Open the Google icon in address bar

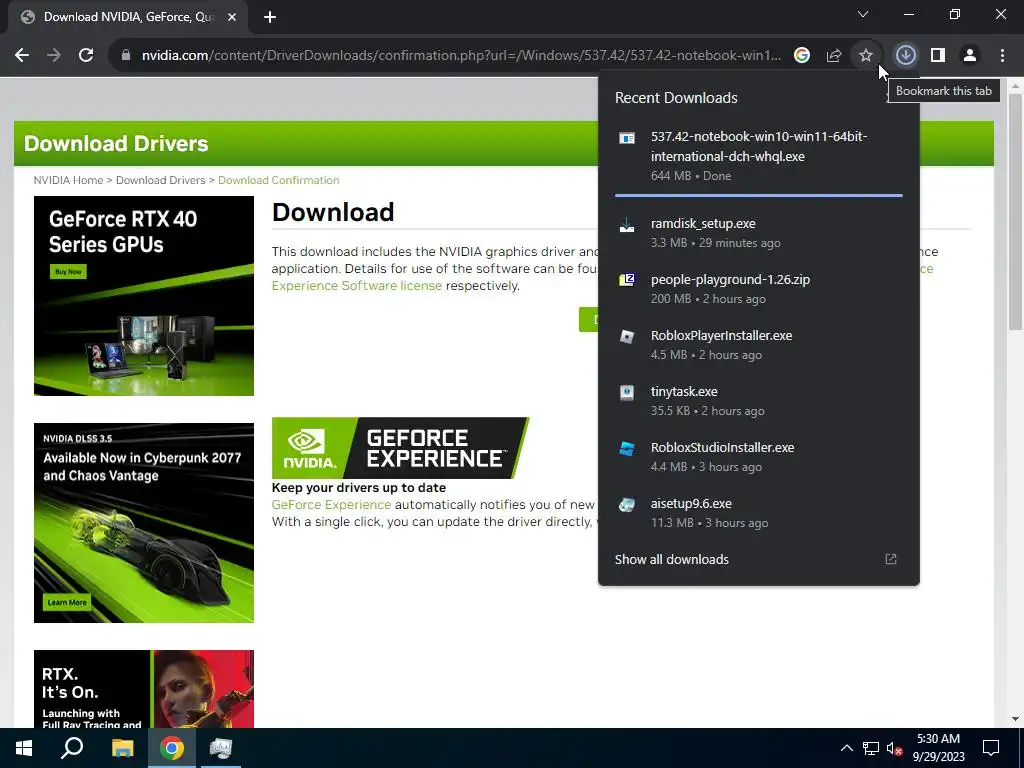802,56
